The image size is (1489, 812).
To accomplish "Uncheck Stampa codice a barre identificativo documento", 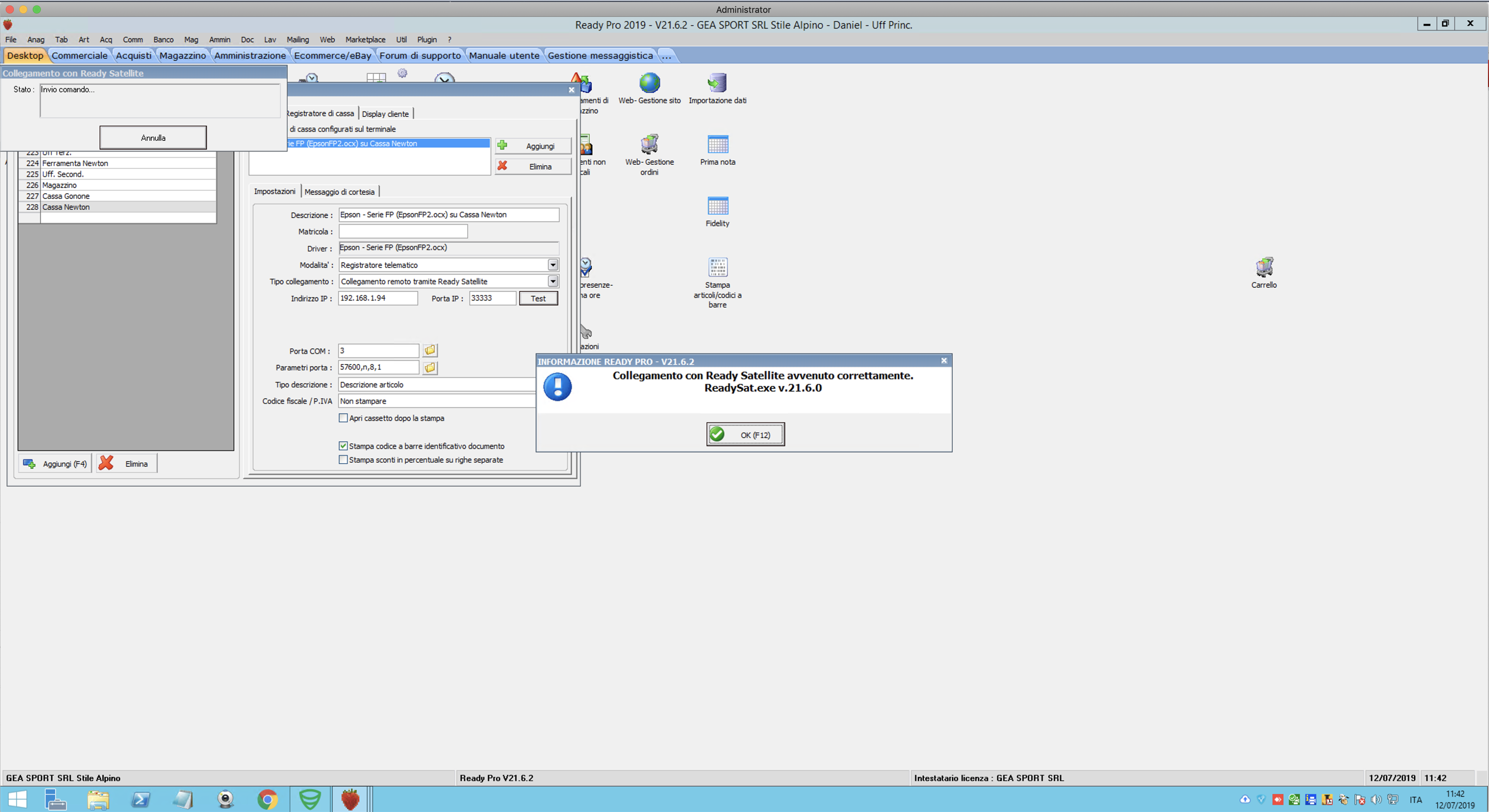I will 343,446.
